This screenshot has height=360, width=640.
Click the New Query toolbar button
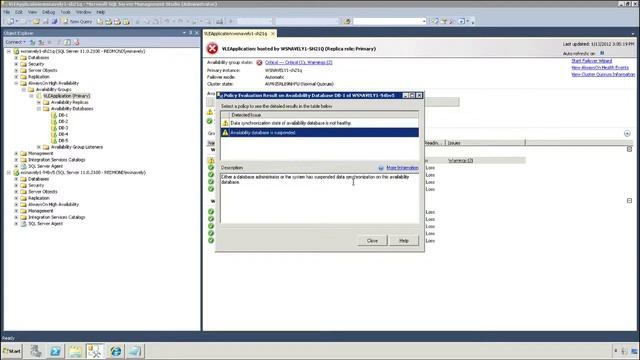click(x=78, y=21)
